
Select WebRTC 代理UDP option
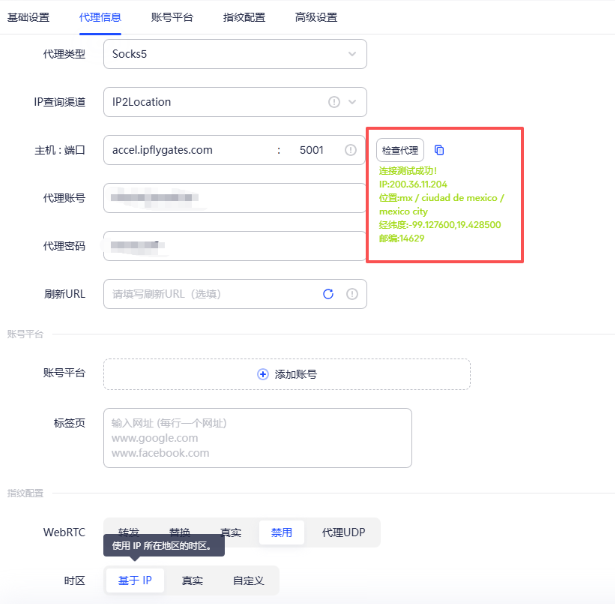[x=344, y=532]
